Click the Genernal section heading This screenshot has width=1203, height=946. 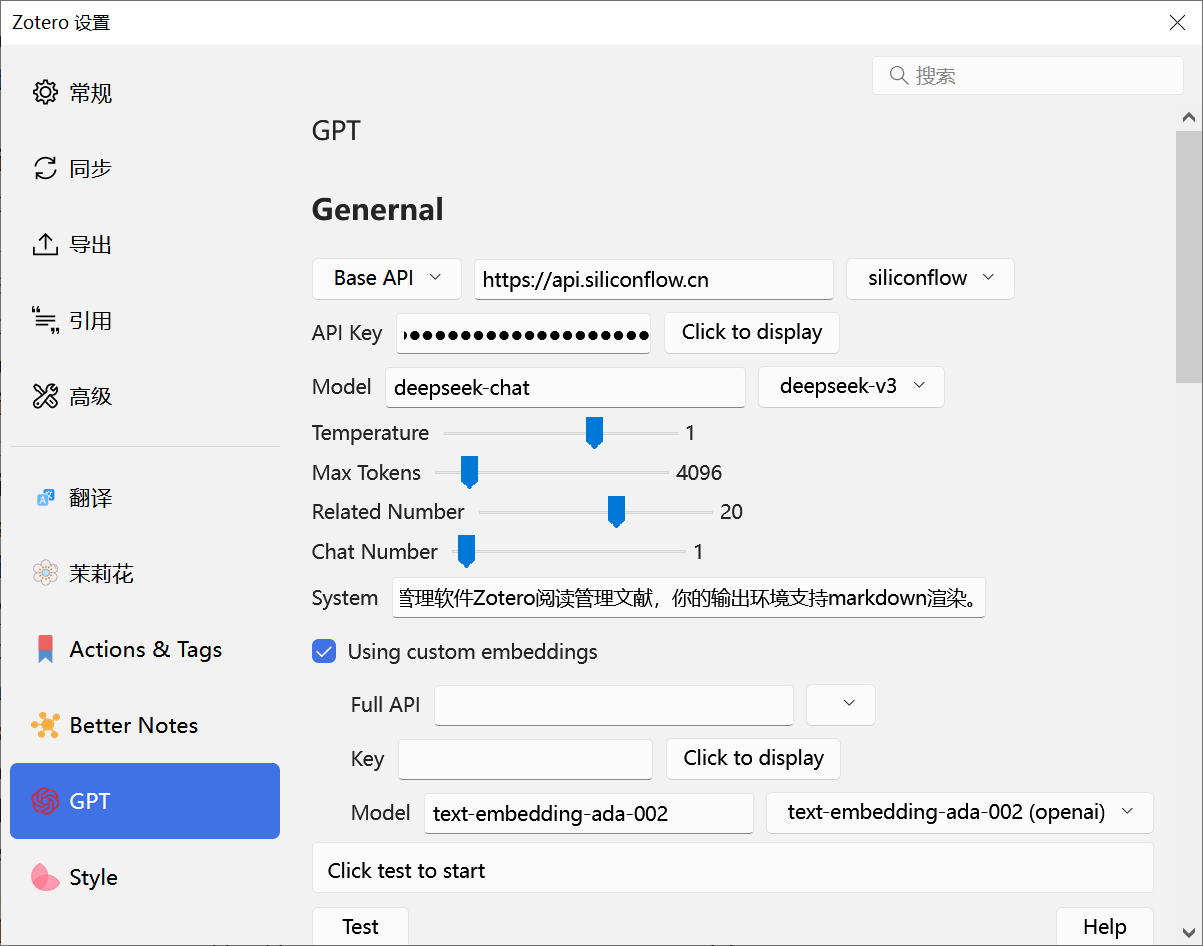pos(378,209)
